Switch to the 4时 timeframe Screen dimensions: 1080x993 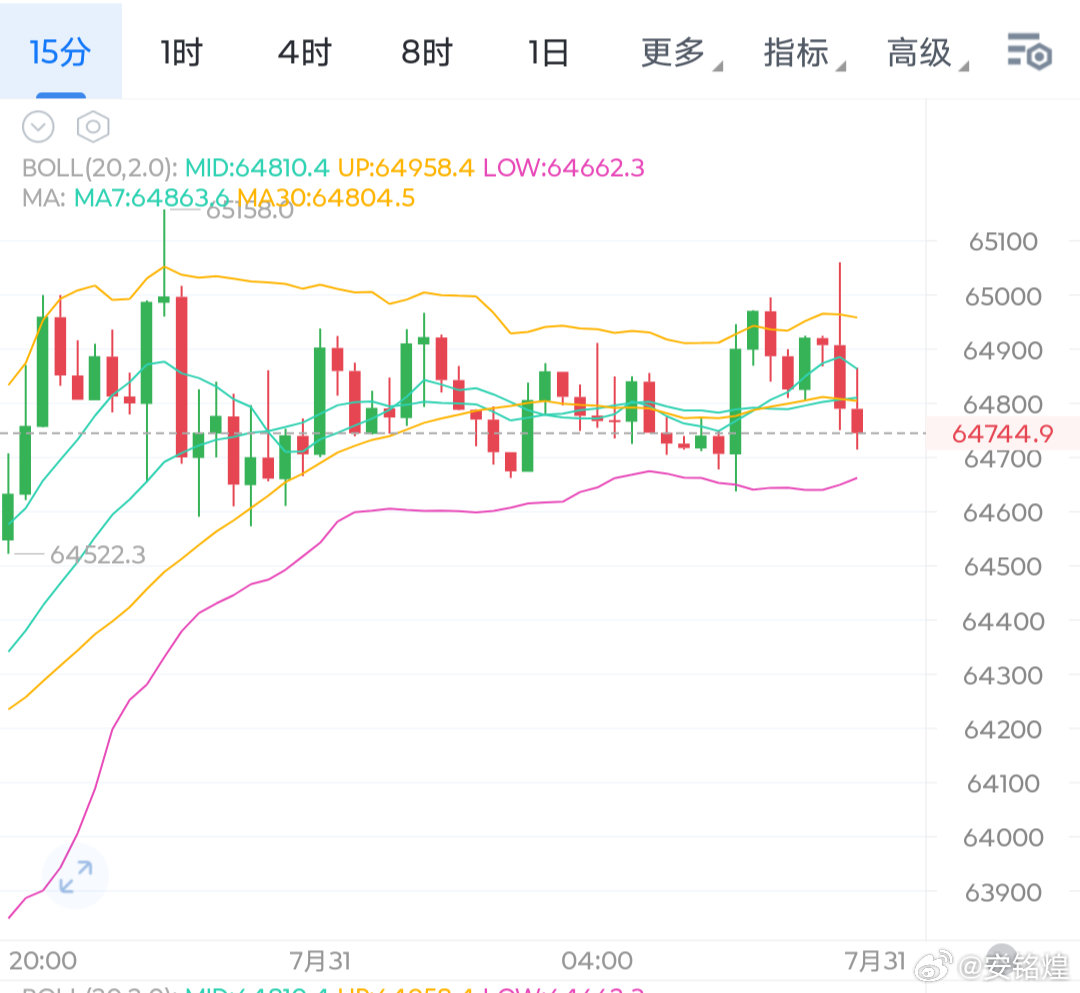click(x=304, y=53)
